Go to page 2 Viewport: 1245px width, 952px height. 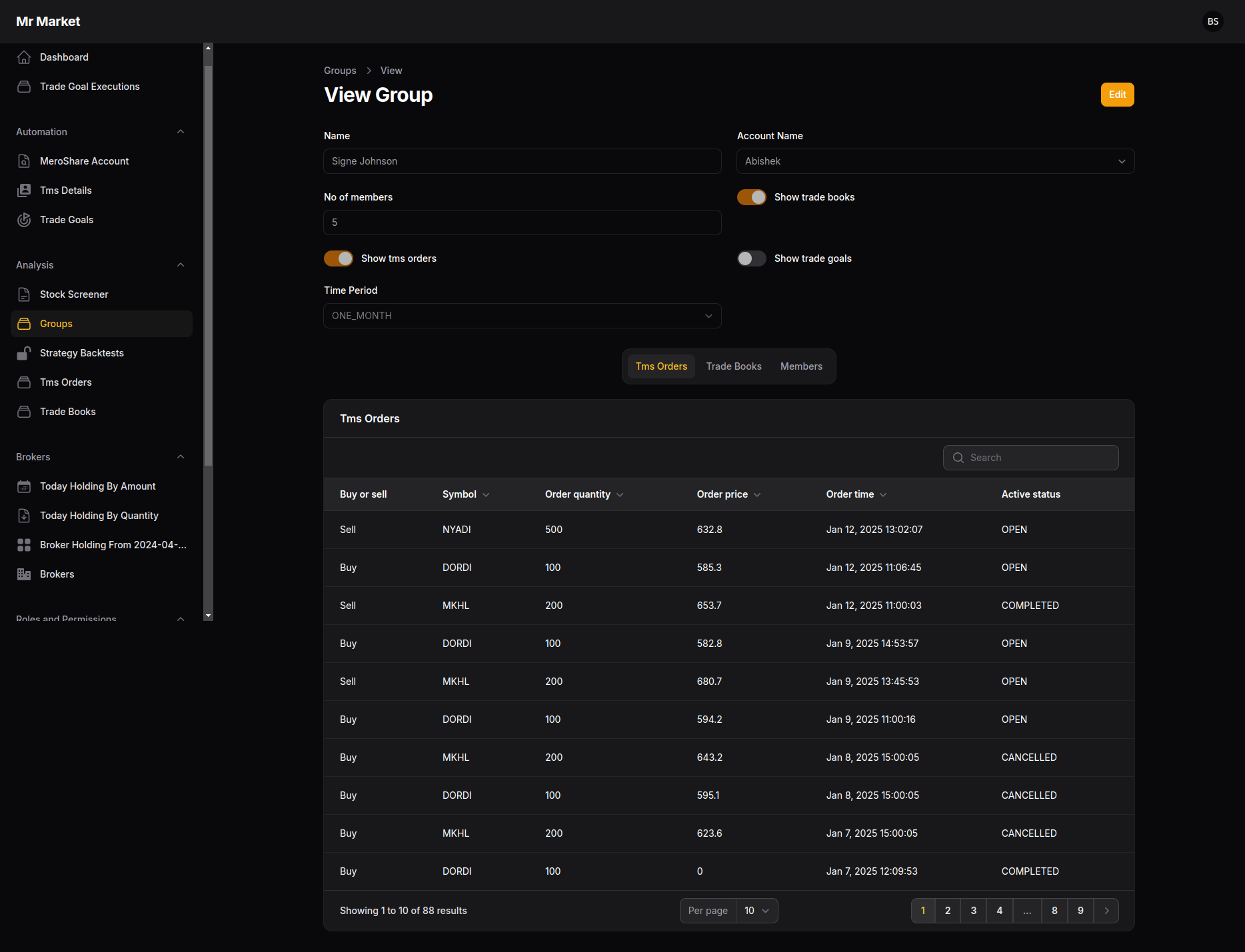point(948,911)
